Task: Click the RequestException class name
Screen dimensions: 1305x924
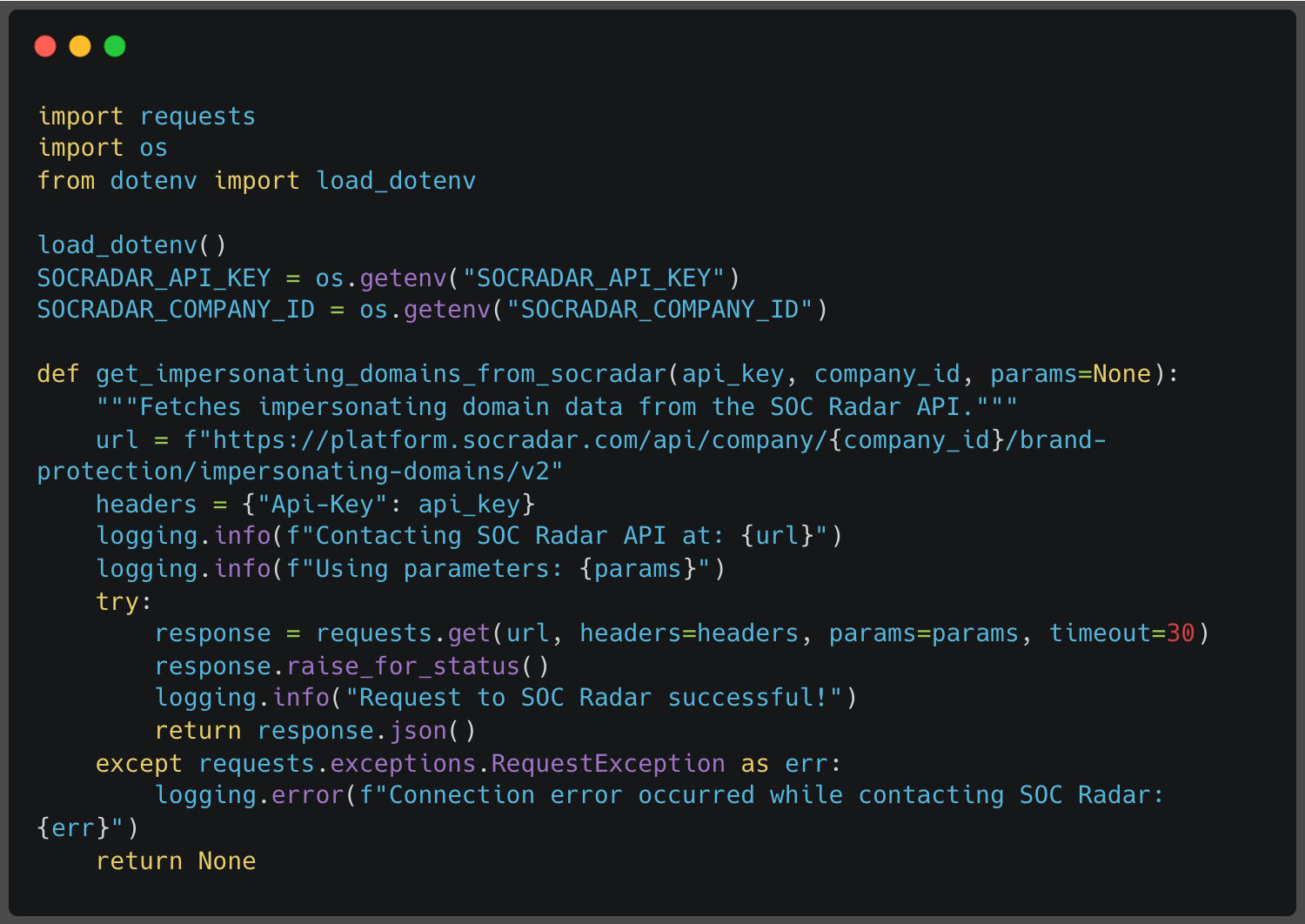Action: 607,764
